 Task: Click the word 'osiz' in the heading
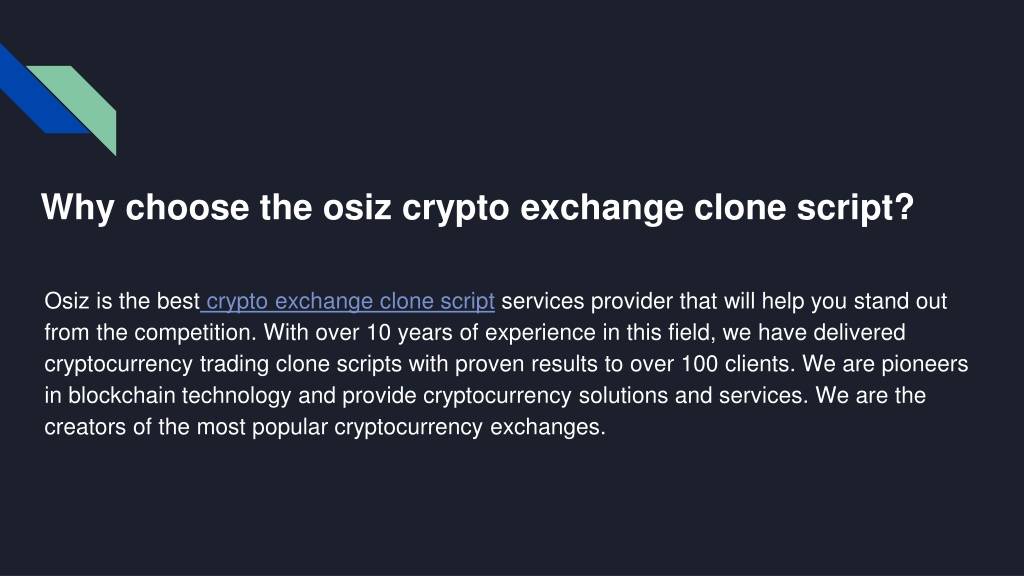[357, 208]
